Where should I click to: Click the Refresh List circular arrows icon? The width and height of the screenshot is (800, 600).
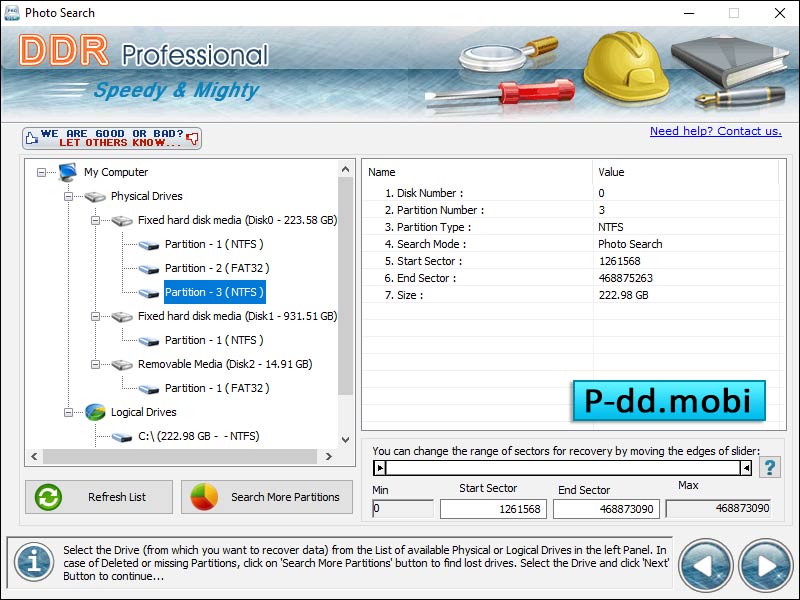tap(48, 497)
